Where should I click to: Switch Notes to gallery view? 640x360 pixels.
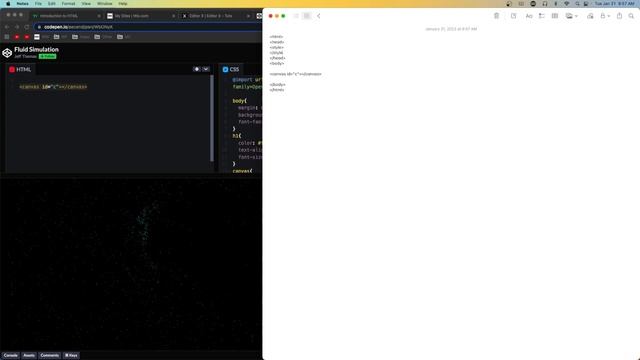307,16
